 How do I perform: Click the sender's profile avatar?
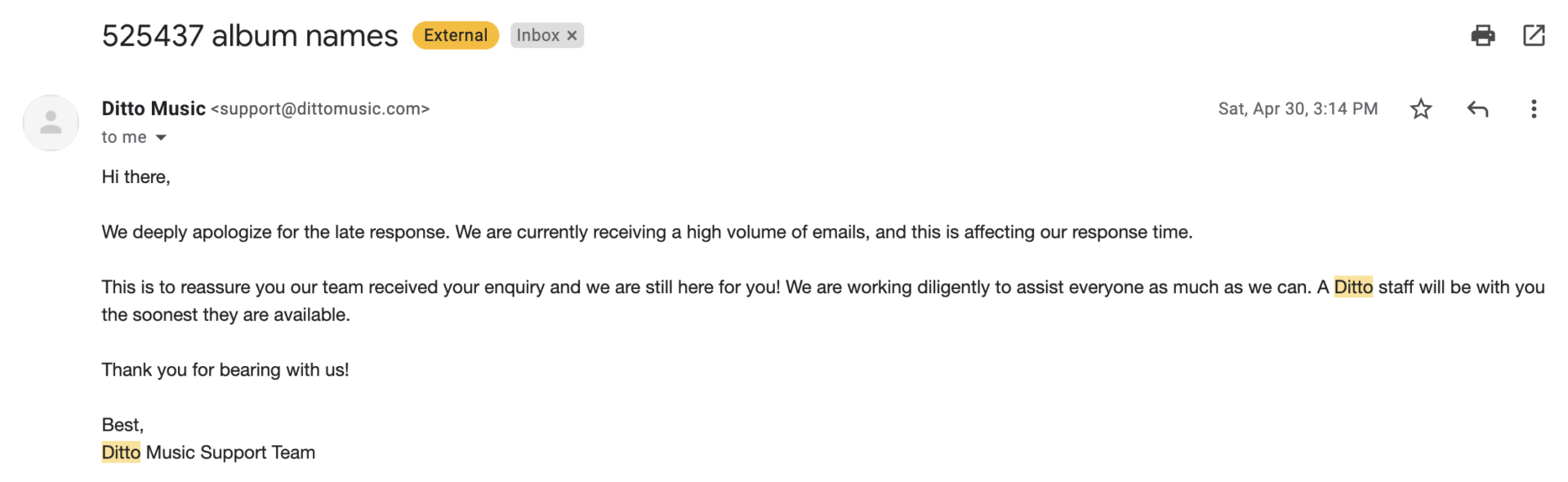pyautogui.click(x=51, y=123)
